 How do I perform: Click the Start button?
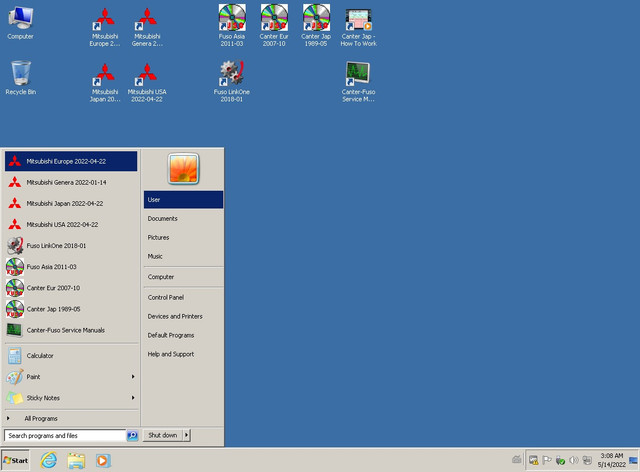coord(16,461)
